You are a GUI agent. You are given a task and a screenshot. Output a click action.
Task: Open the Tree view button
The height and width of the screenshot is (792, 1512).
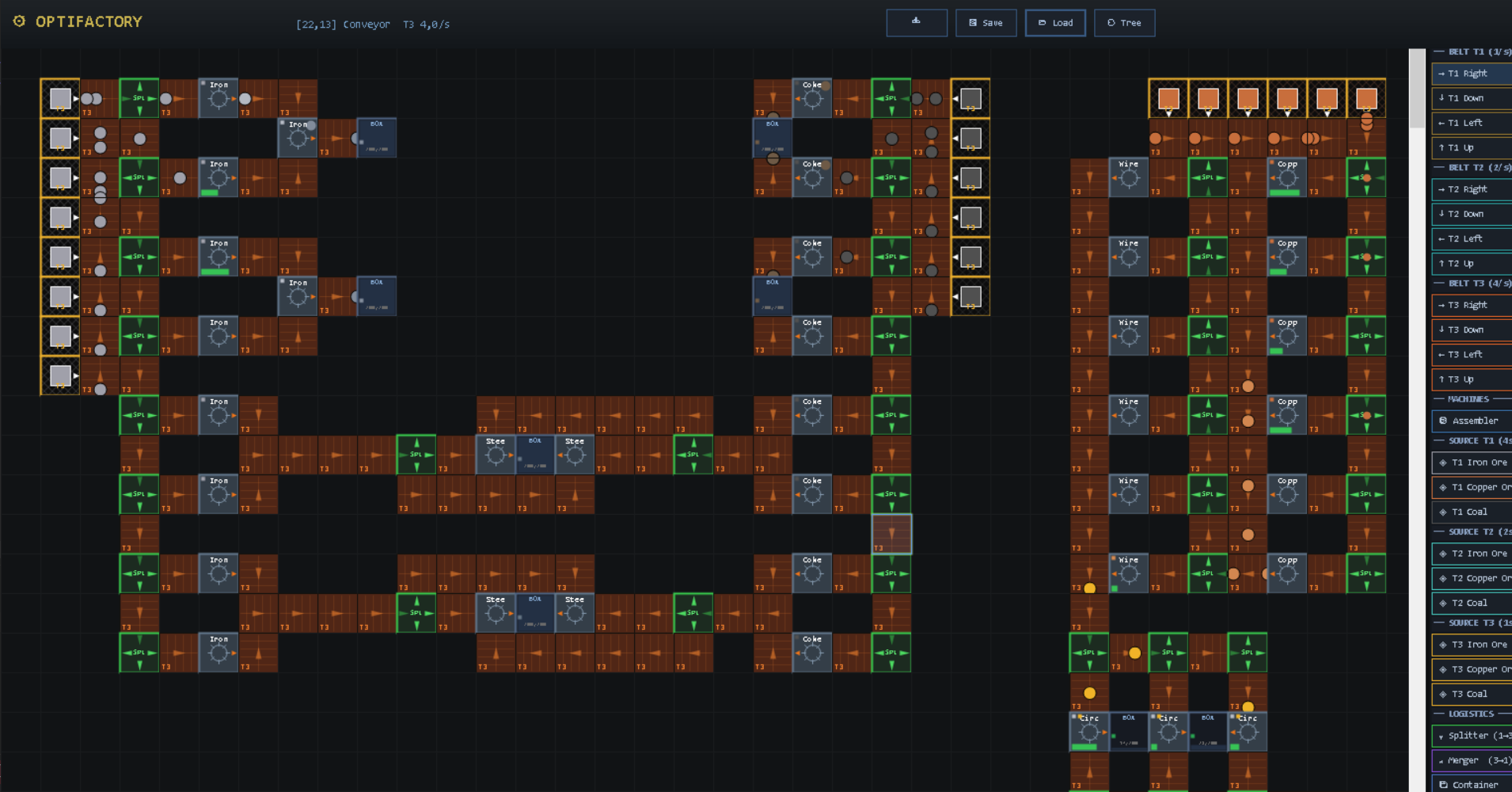[1124, 23]
